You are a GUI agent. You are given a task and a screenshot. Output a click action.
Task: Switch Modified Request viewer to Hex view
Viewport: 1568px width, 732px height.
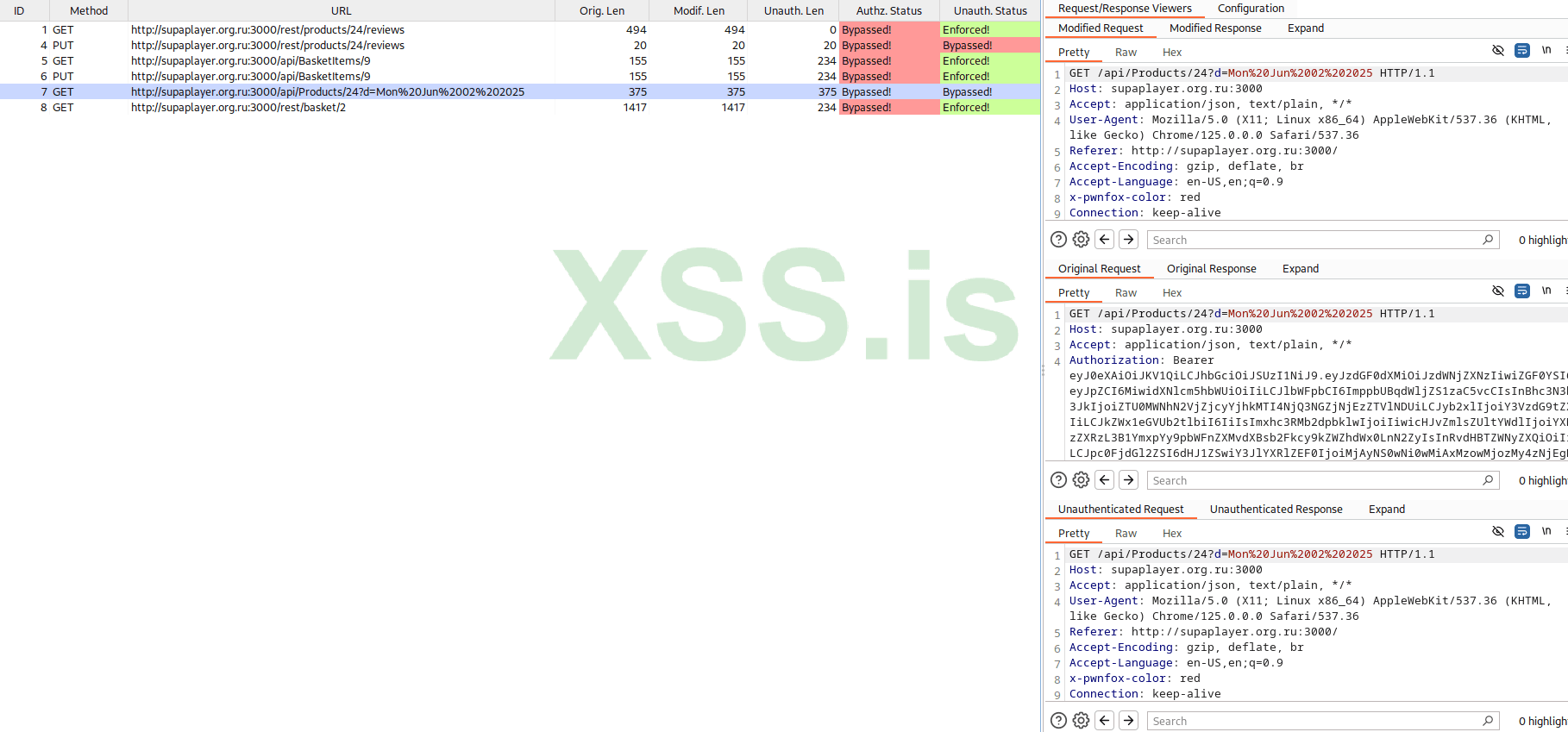pyautogui.click(x=1172, y=53)
